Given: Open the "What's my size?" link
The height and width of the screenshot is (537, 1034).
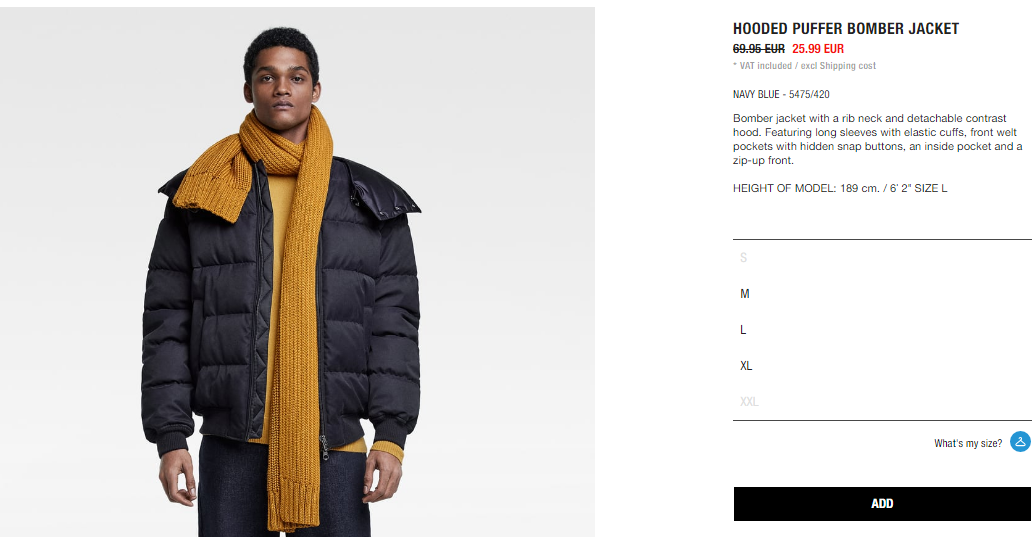Looking at the screenshot, I should tap(967, 443).
